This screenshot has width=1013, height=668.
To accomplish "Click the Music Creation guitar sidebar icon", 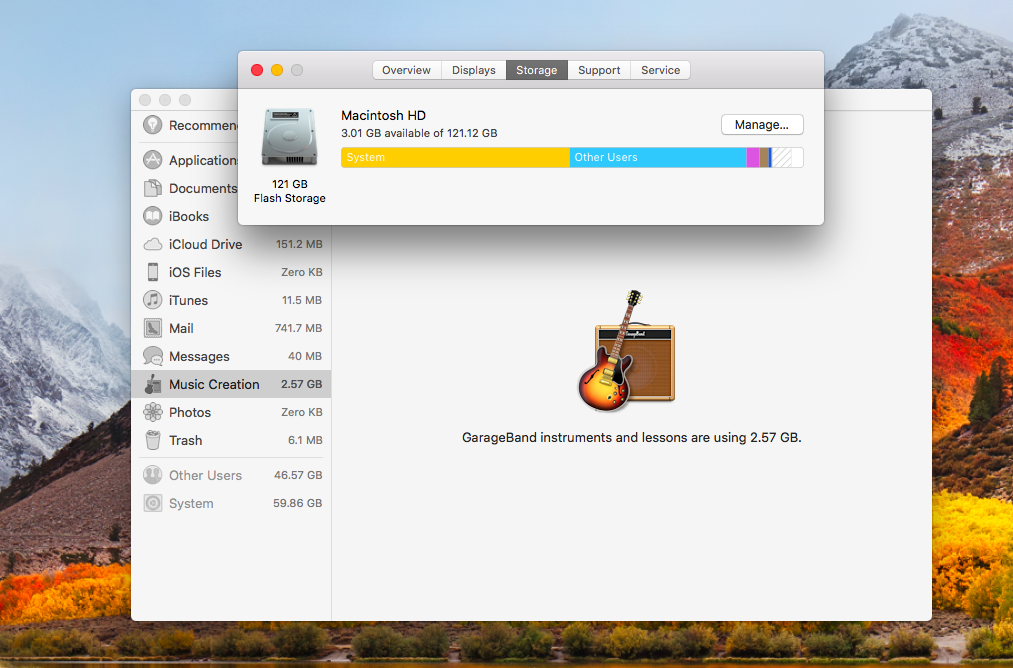I will click(152, 384).
